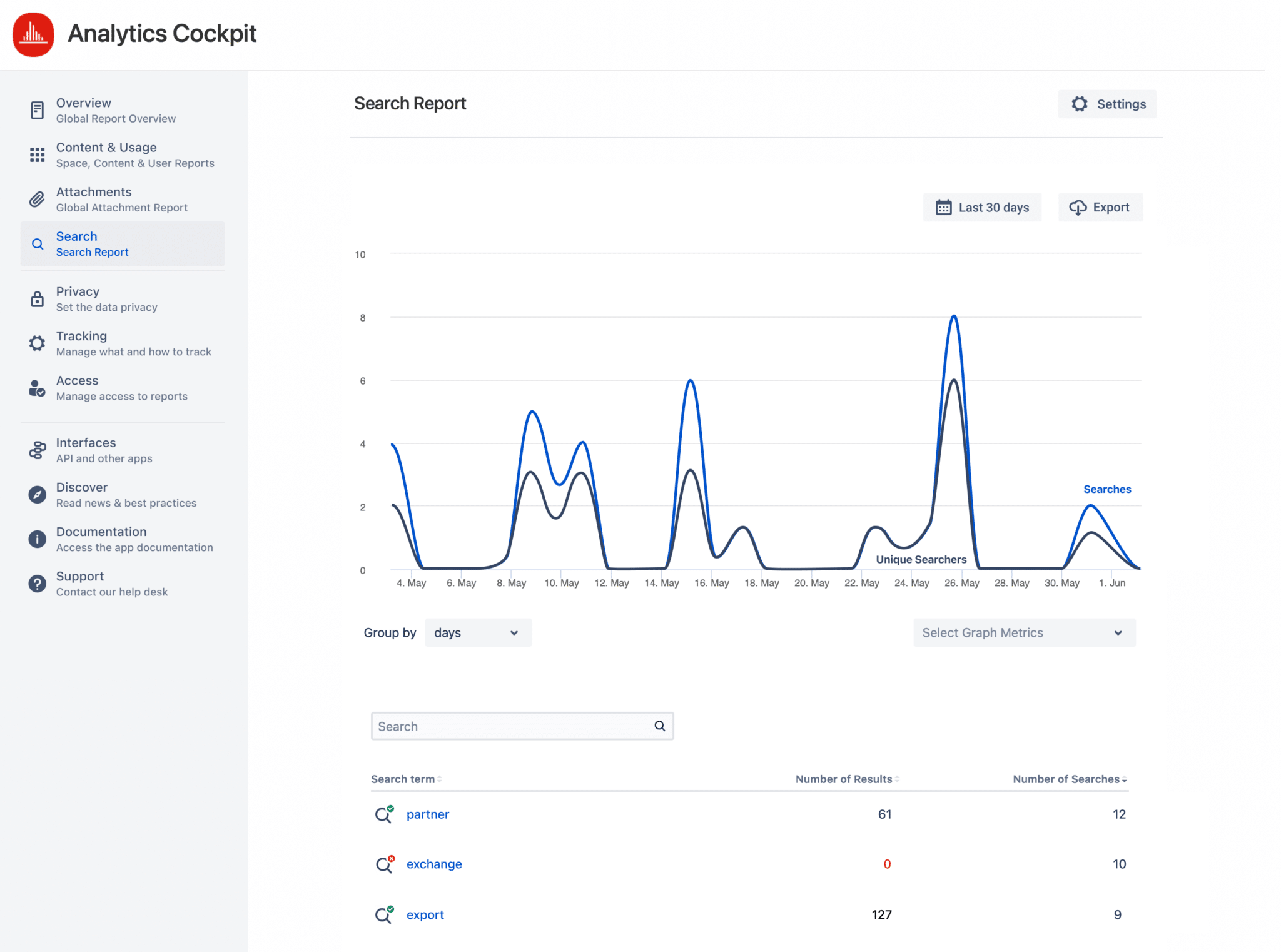Open the Interfaces API icon
The height and width of the screenshot is (952, 1281).
click(x=37, y=450)
